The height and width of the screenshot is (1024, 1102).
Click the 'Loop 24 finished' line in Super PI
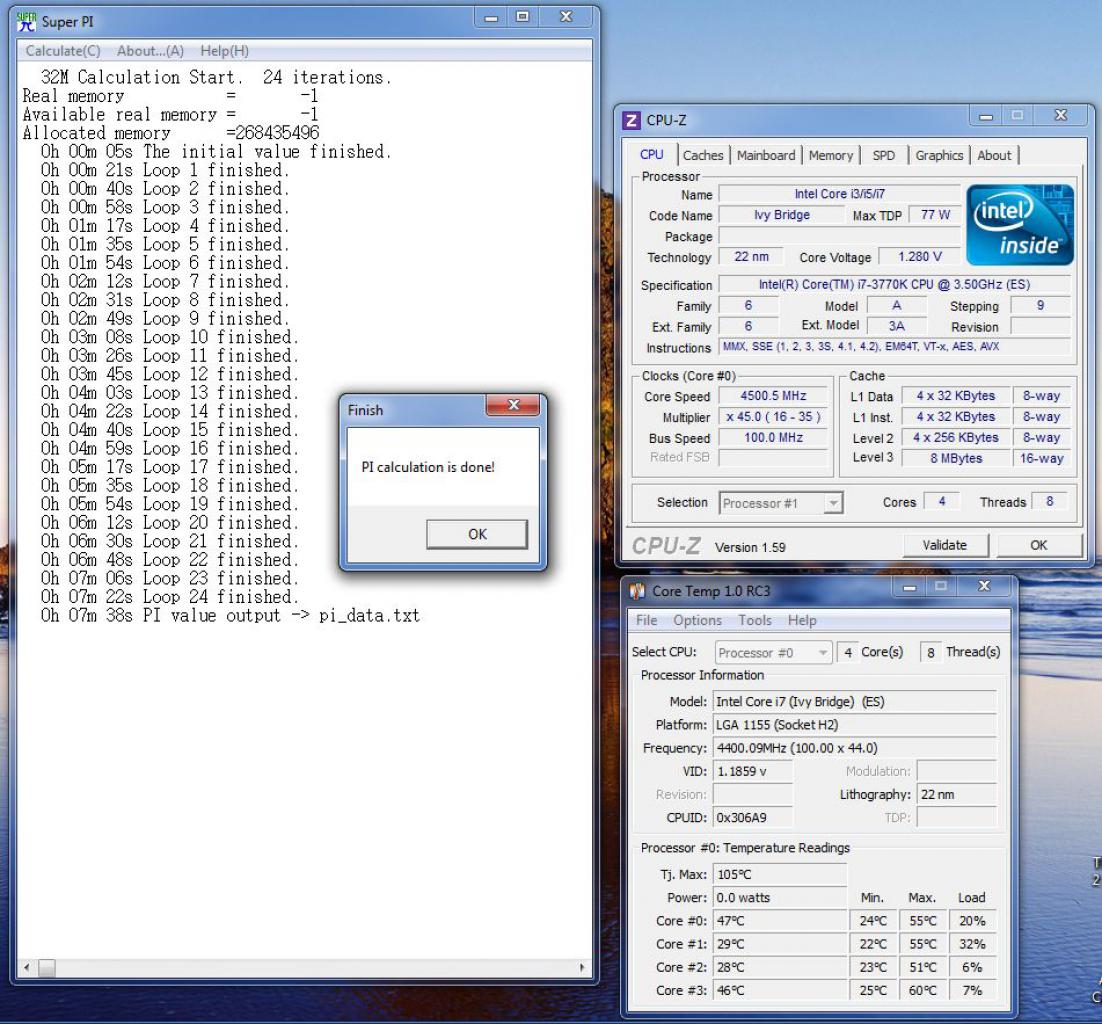(x=169, y=597)
